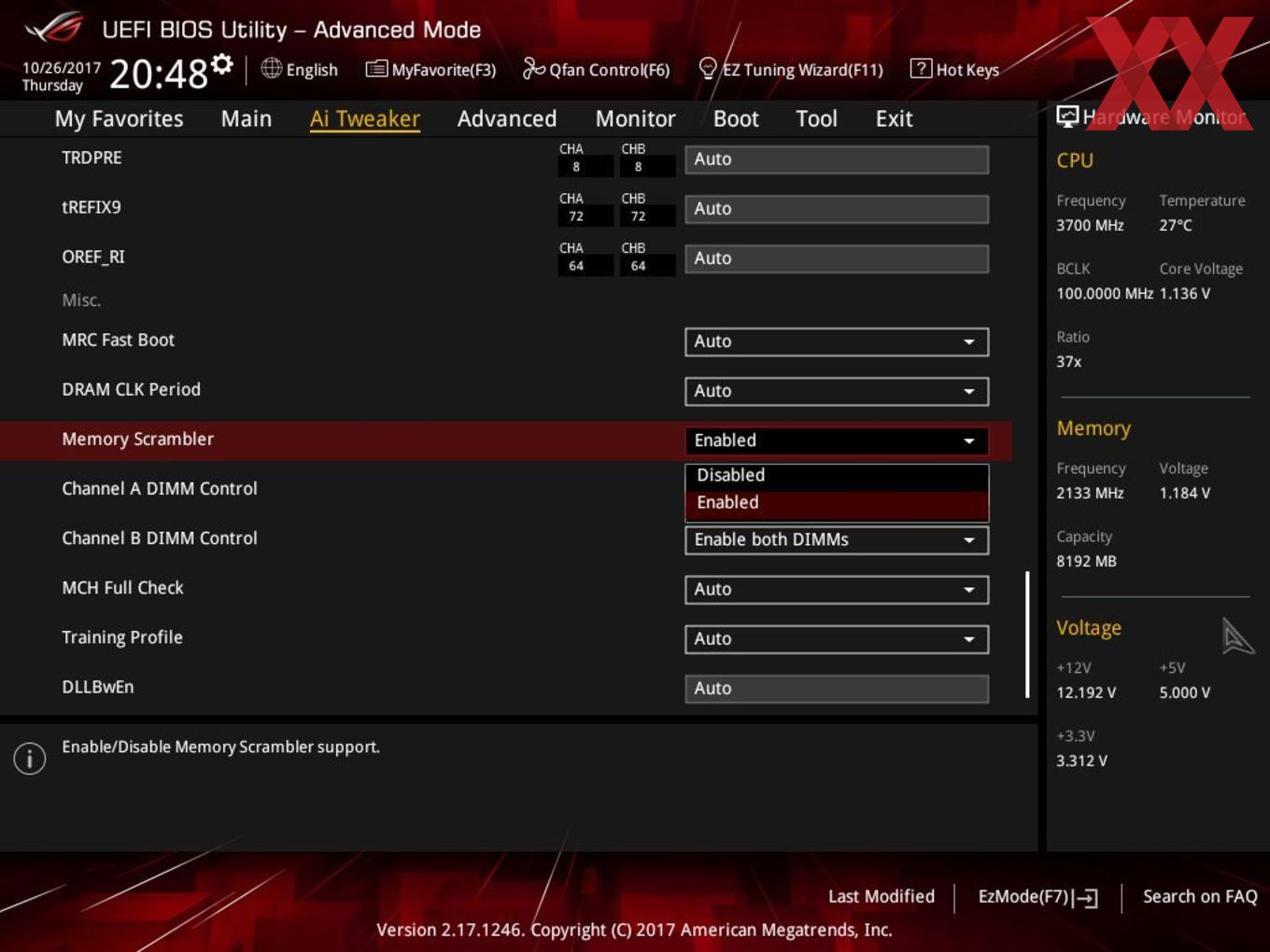The width and height of the screenshot is (1270, 952).
Task: Select the Memory Scrambler row label
Action: pos(137,439)
